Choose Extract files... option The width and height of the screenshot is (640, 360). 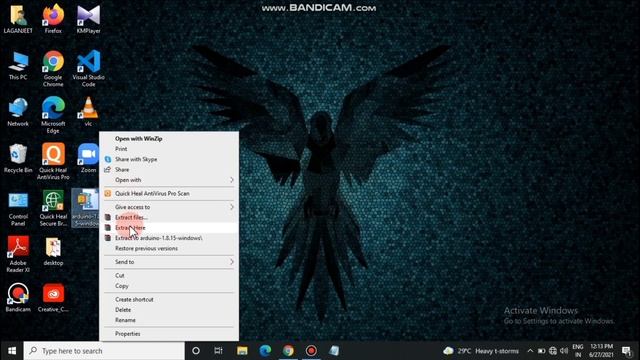point(169,217)
